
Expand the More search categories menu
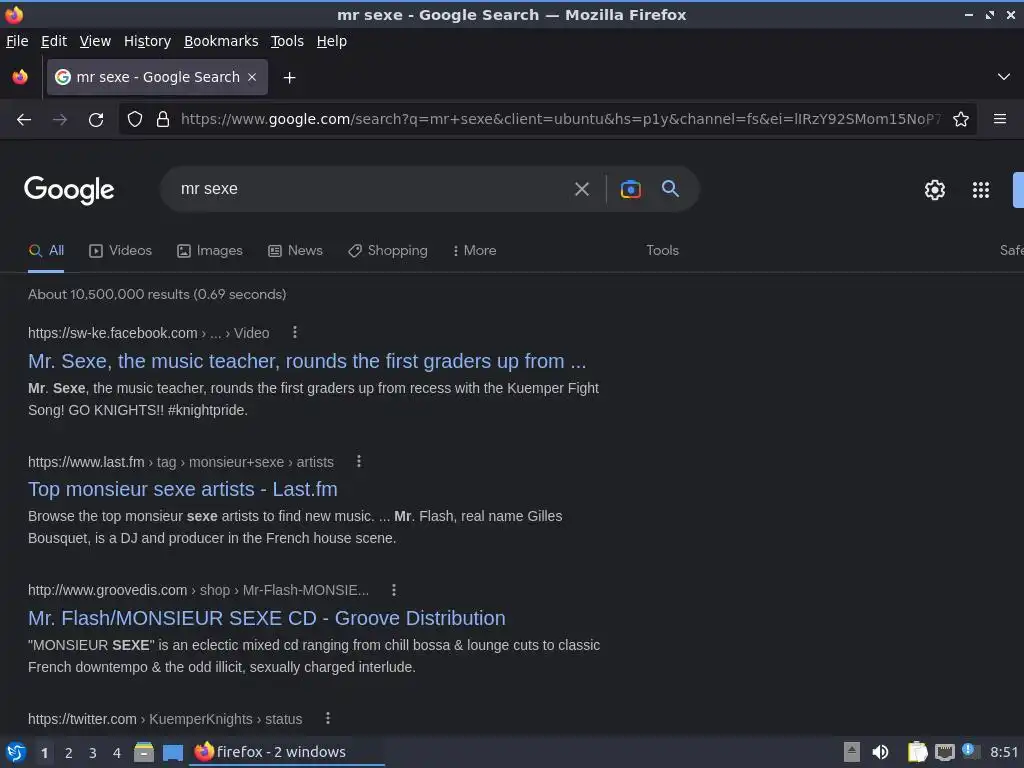click(x=474, y=251)
